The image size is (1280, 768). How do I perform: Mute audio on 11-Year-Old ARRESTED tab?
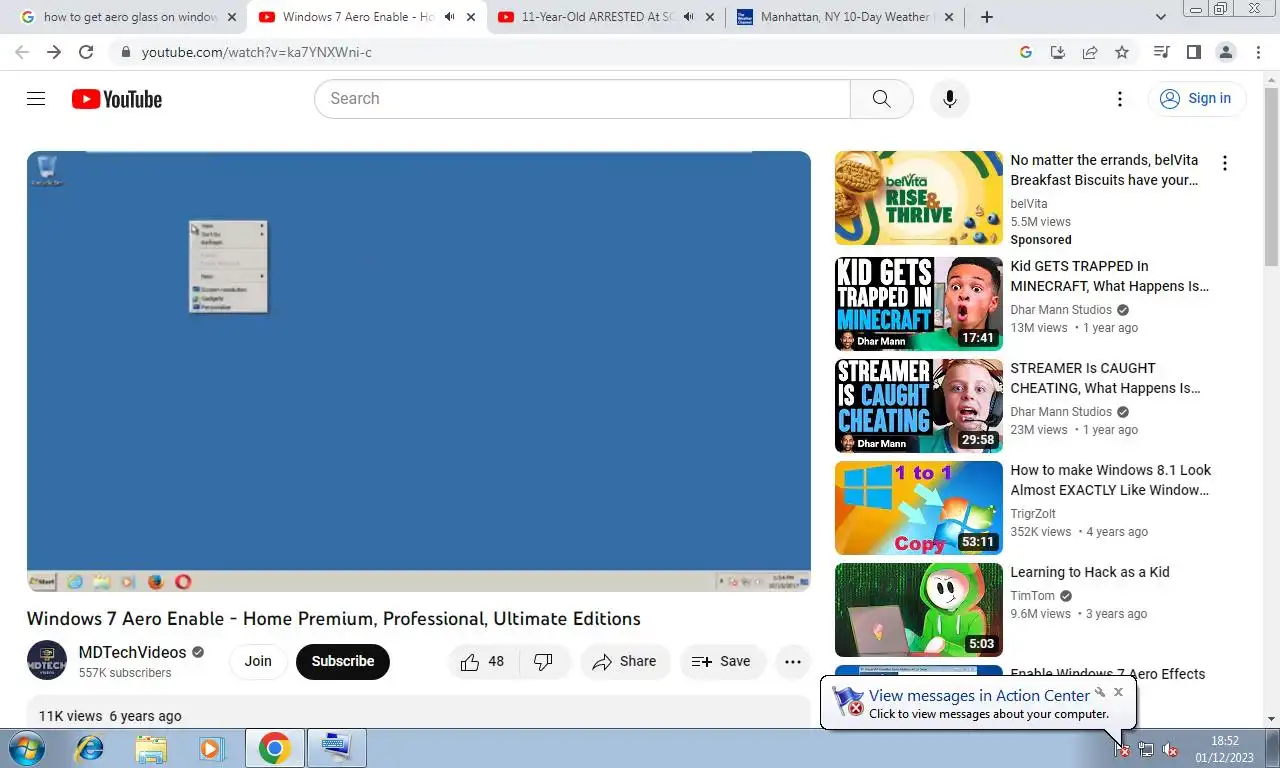(x=688, y=17)
